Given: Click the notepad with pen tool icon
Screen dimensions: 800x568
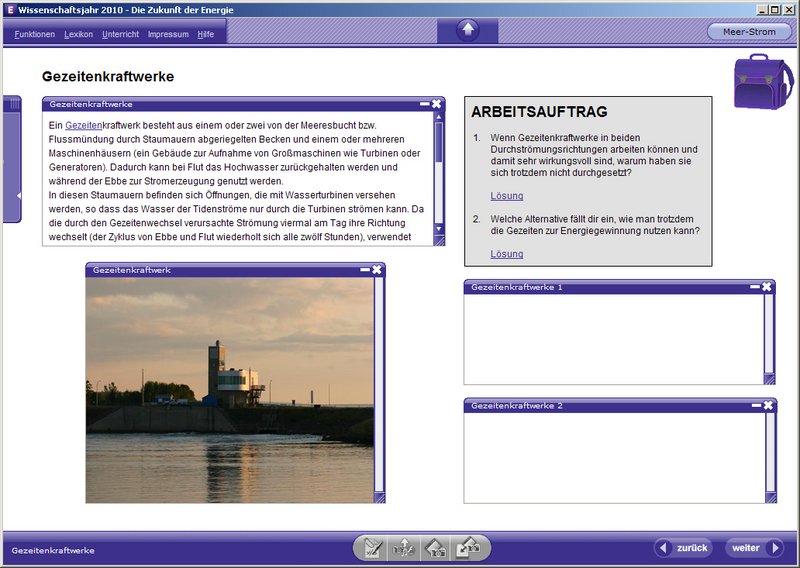Looking at the screenshot, I should (372, 549).
